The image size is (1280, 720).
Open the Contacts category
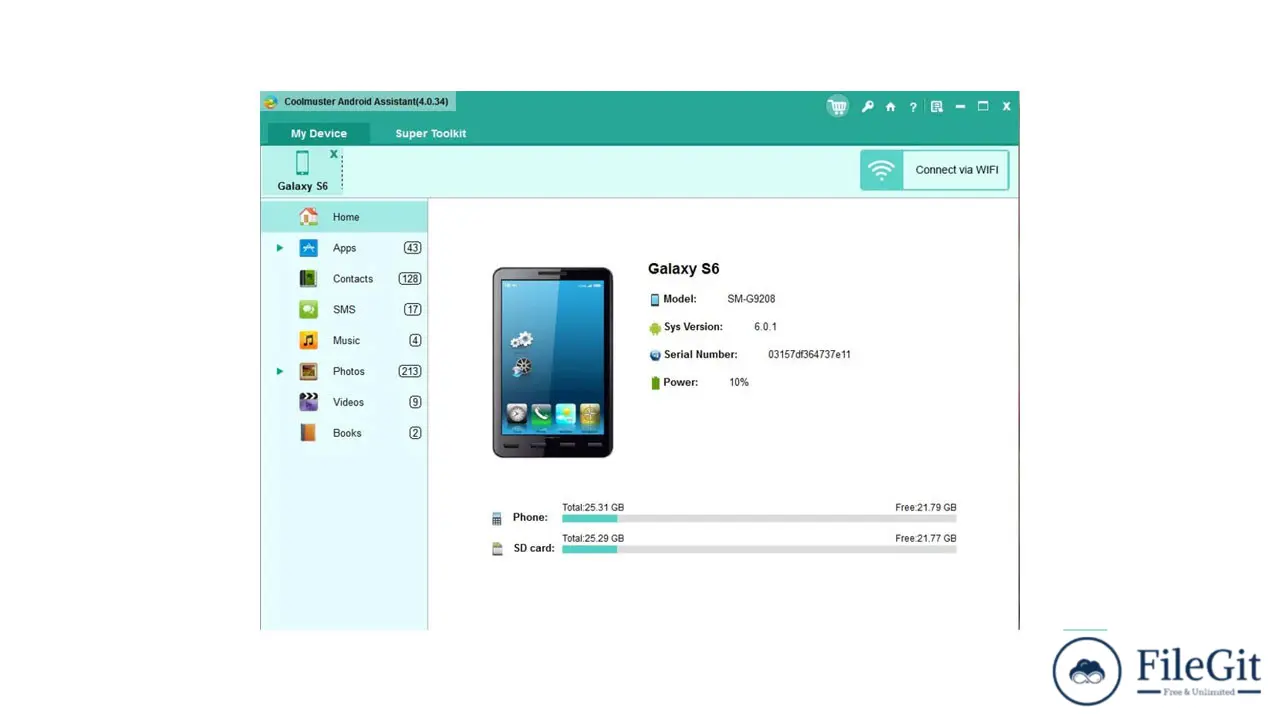pyautogui.click(x=344, y=279)
